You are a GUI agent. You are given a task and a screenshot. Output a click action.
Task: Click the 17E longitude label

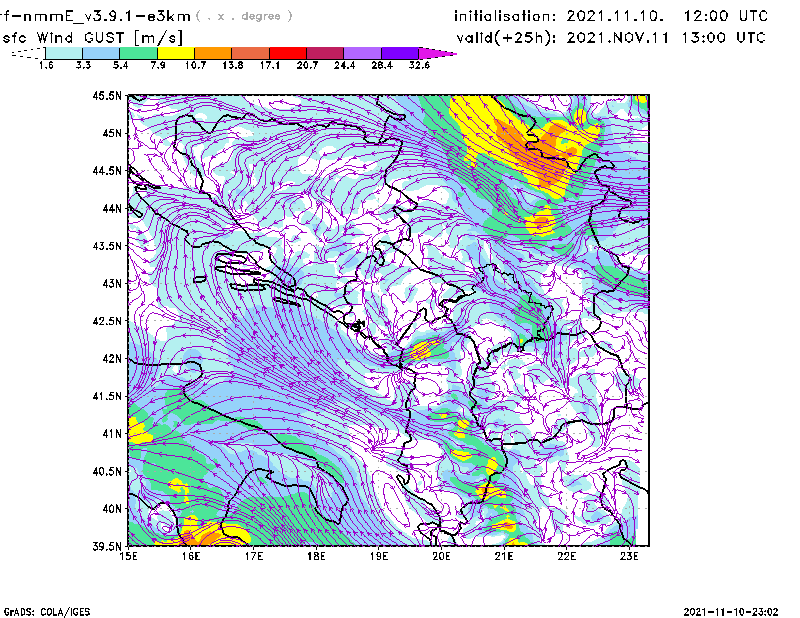coord(254,556)
